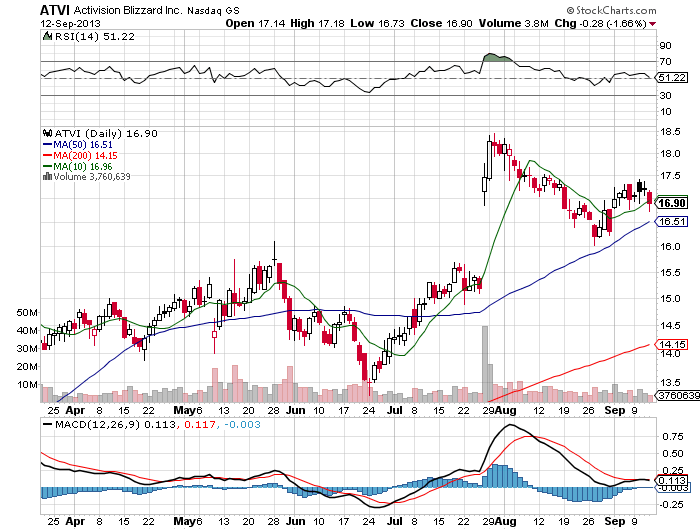Click the 70 RSI overbought axis label

click(x=666, y=62)
